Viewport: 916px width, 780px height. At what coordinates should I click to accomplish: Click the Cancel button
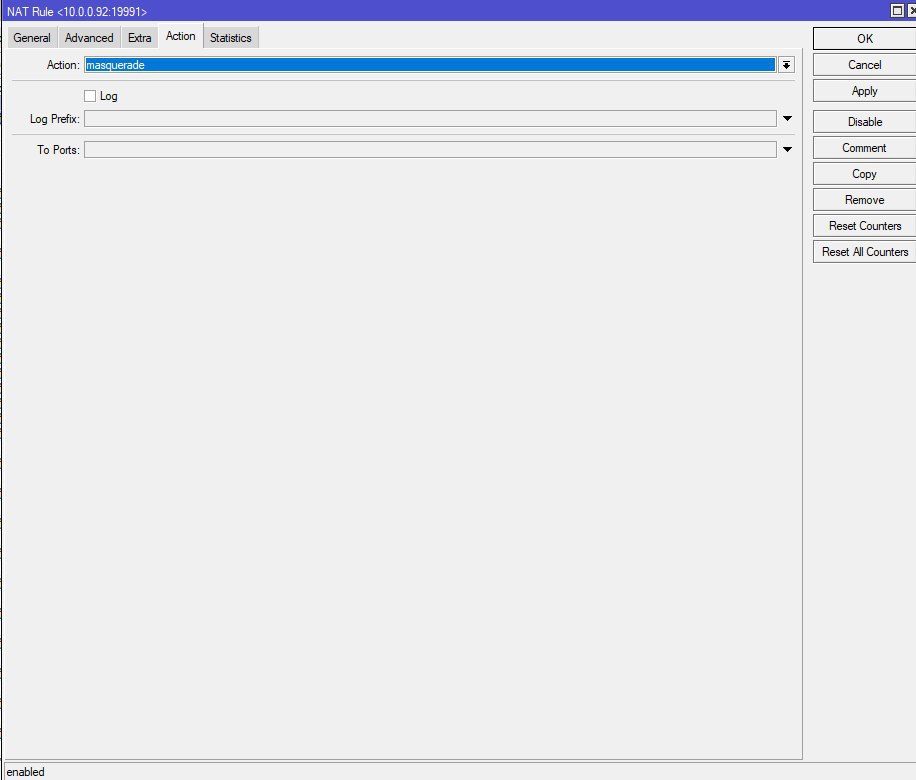(x=865, y=65)
